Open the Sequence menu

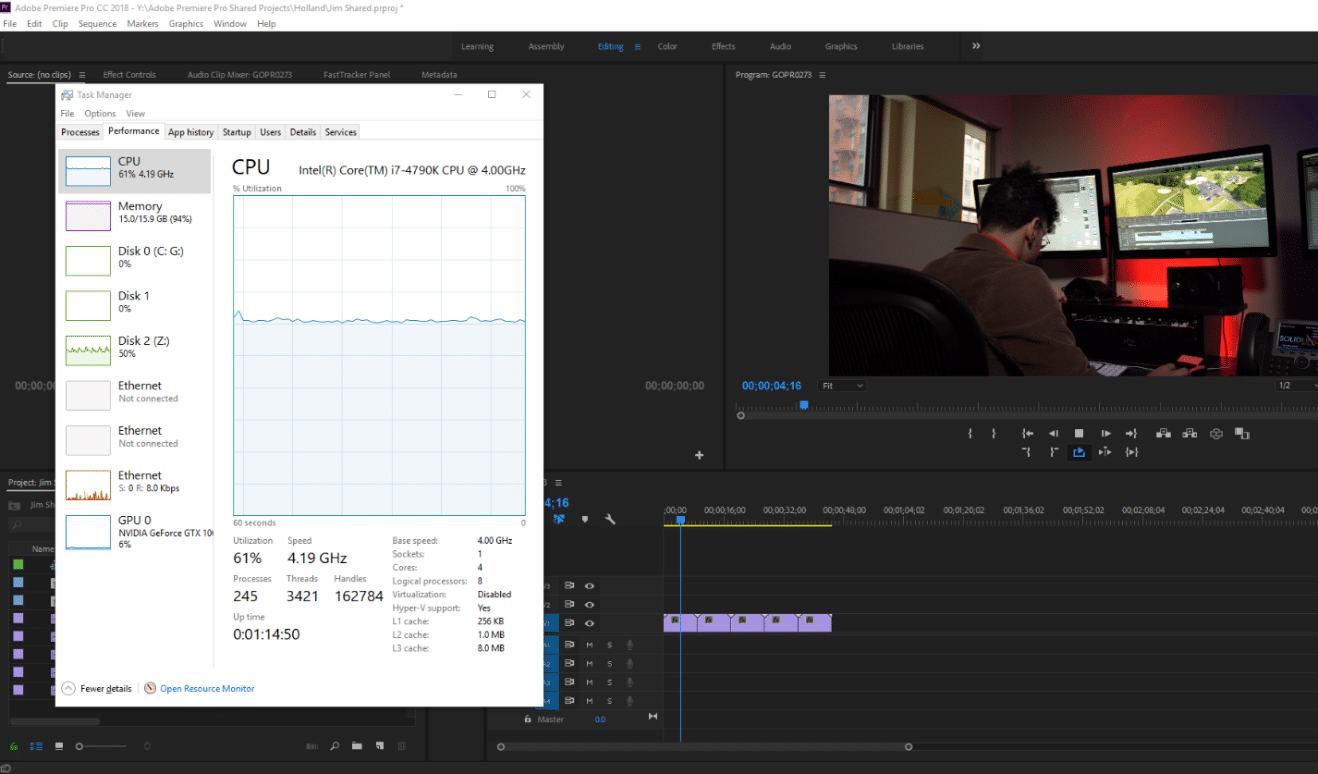coord(98,23)
